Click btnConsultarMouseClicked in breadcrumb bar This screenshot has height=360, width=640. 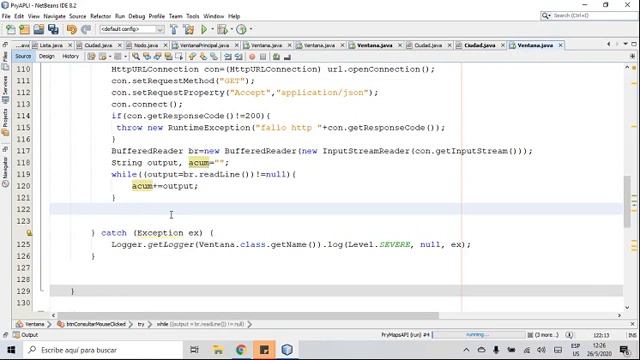(96, 324)
